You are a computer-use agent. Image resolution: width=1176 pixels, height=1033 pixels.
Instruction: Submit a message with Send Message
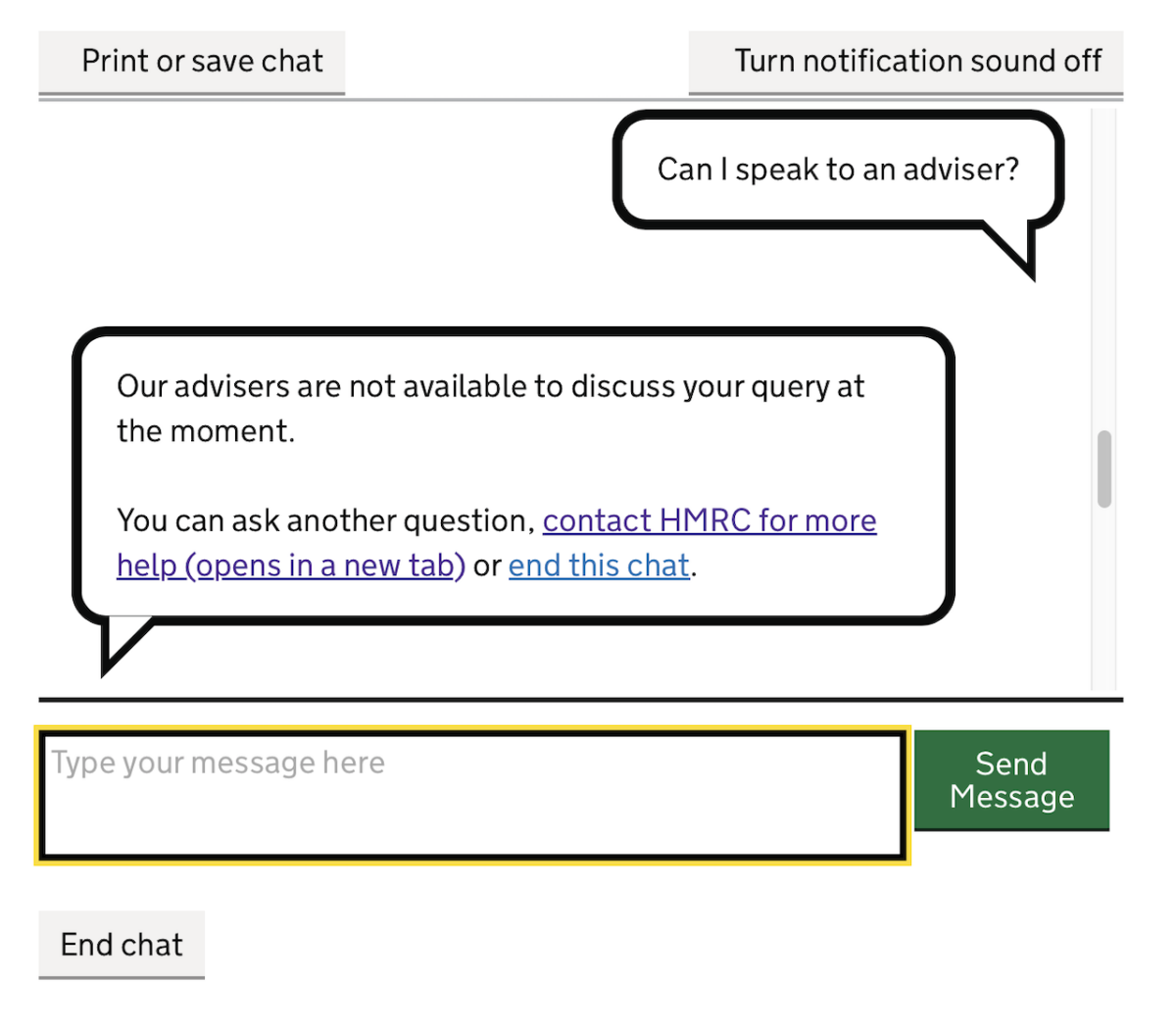point(1010,779)
